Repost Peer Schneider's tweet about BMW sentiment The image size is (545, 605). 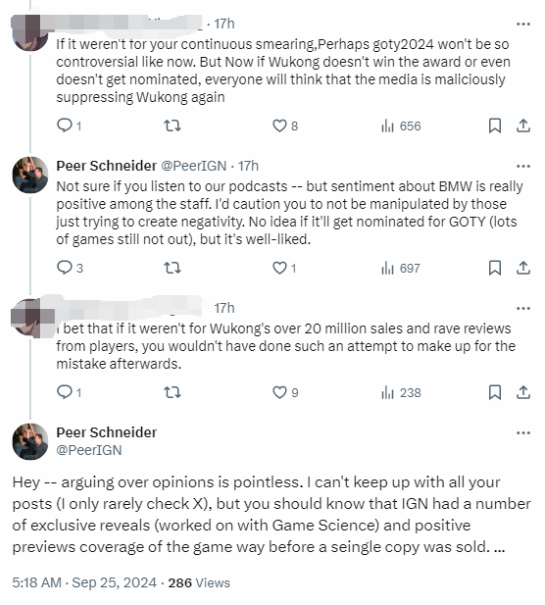click(172, 268)
